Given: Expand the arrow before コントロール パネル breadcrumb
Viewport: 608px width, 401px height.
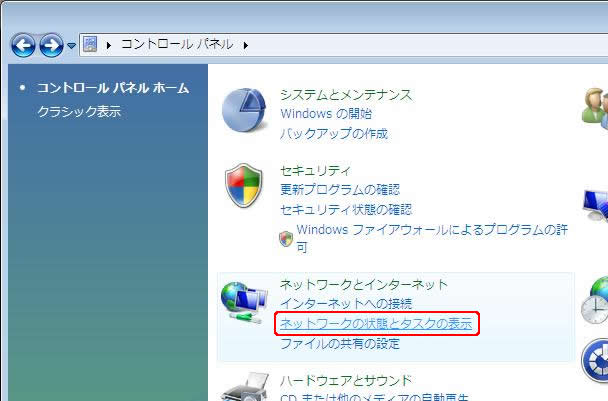Looking at the screenshot, I should pyautogui.click(x=109, y=45).
